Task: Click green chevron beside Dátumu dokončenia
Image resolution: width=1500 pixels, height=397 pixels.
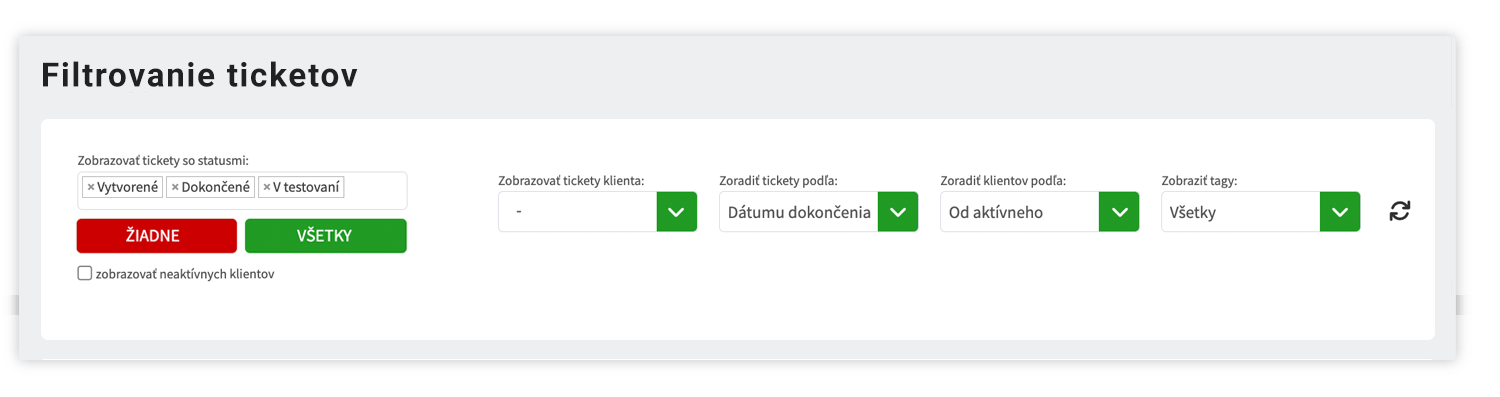Action: coord(898,212)
